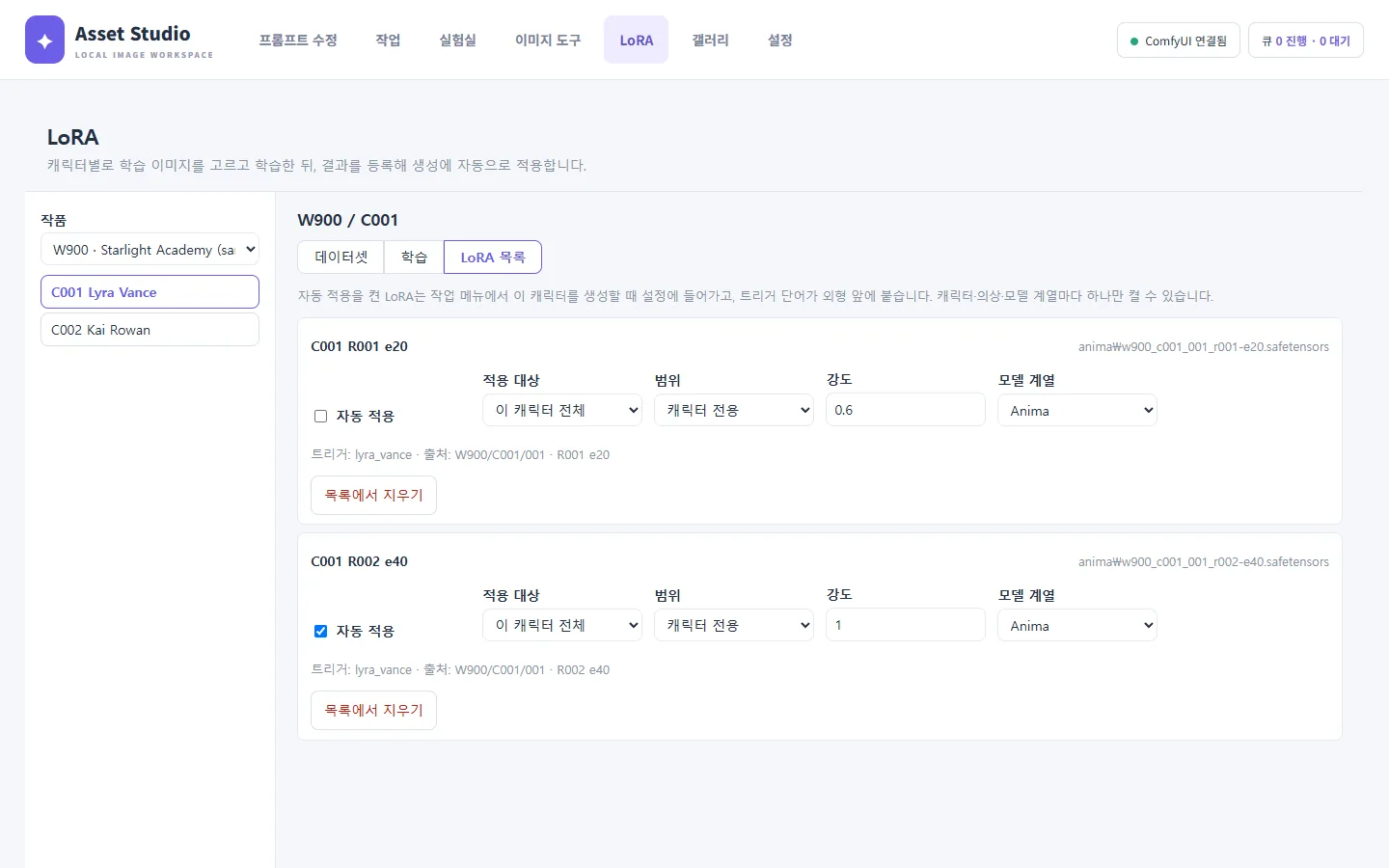
Task: Select character C001 Lyra Vance
Action: 150,292
